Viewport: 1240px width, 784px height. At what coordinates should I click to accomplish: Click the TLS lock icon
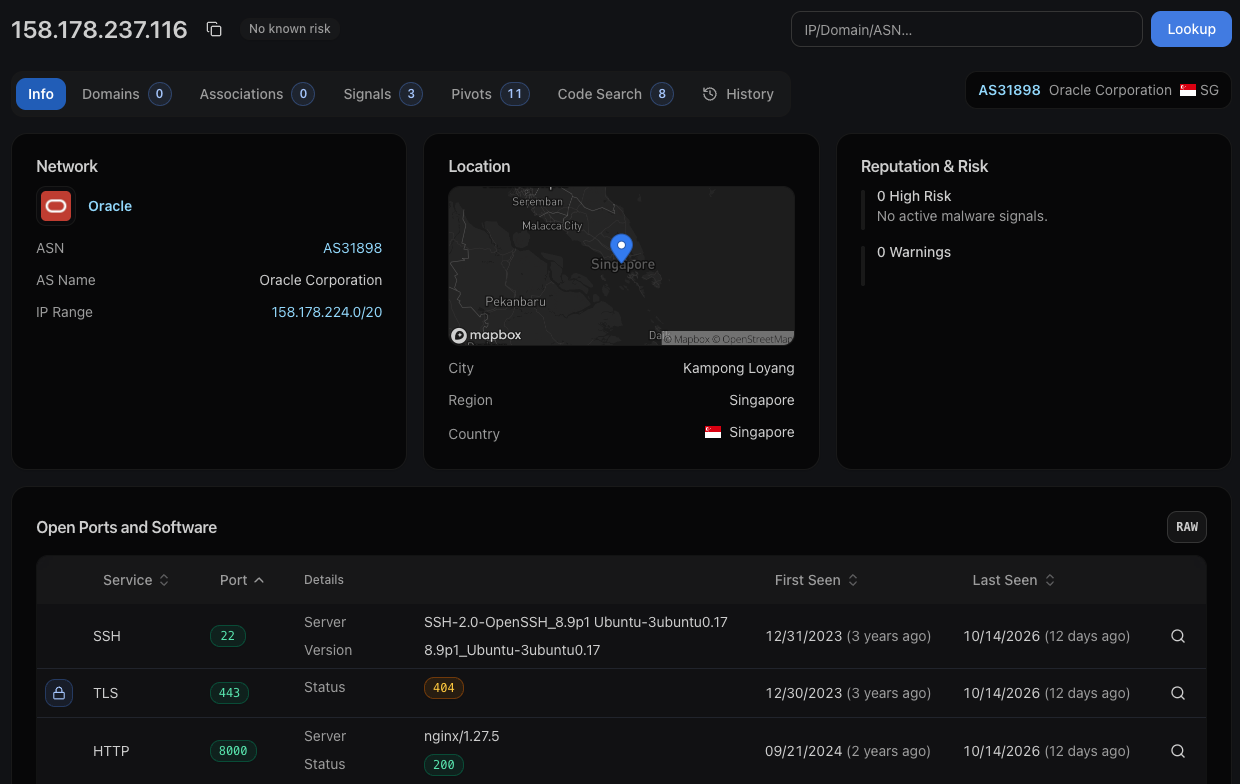[x=59, y=693]
